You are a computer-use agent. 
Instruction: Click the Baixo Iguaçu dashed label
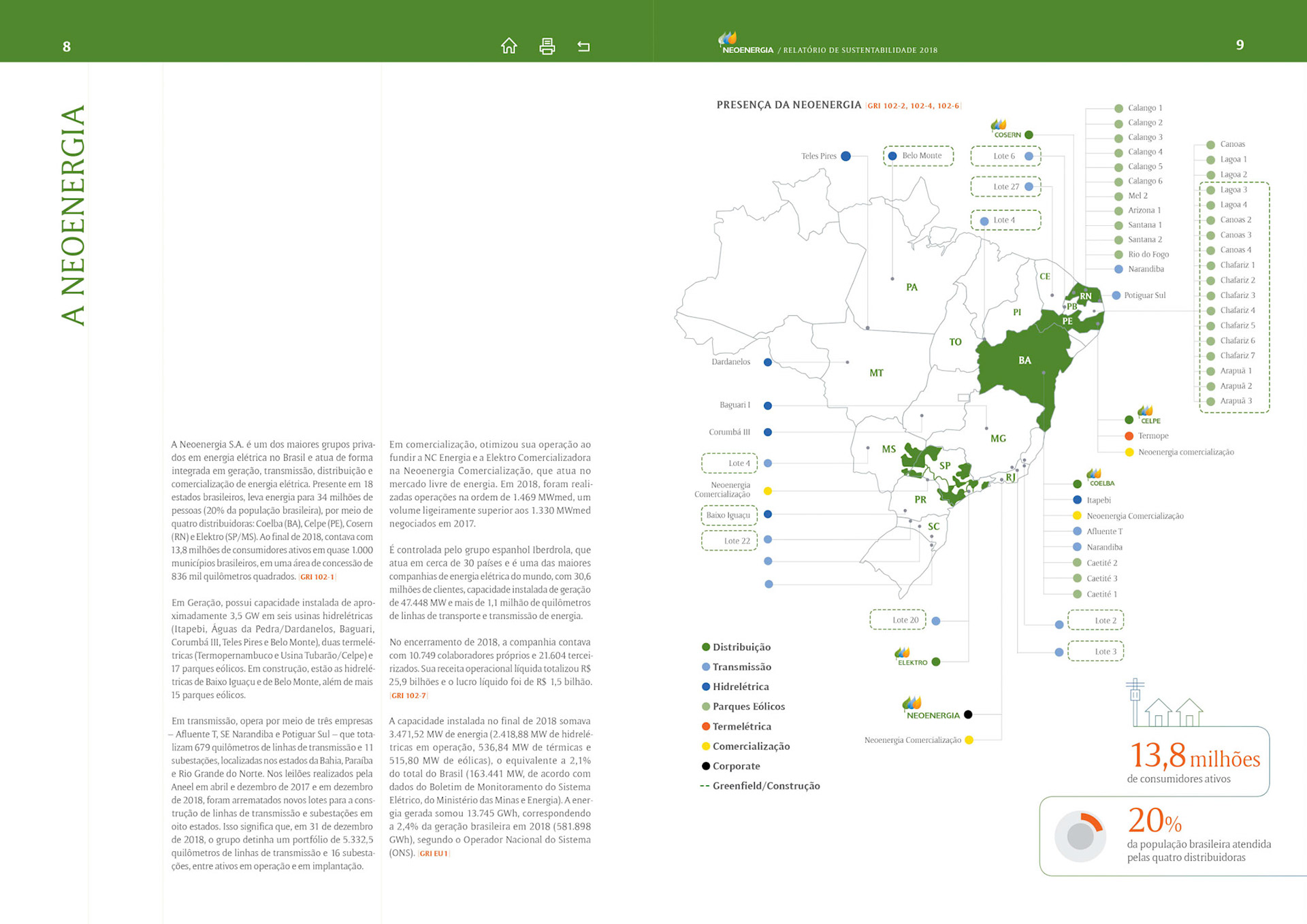coord(728,515)
